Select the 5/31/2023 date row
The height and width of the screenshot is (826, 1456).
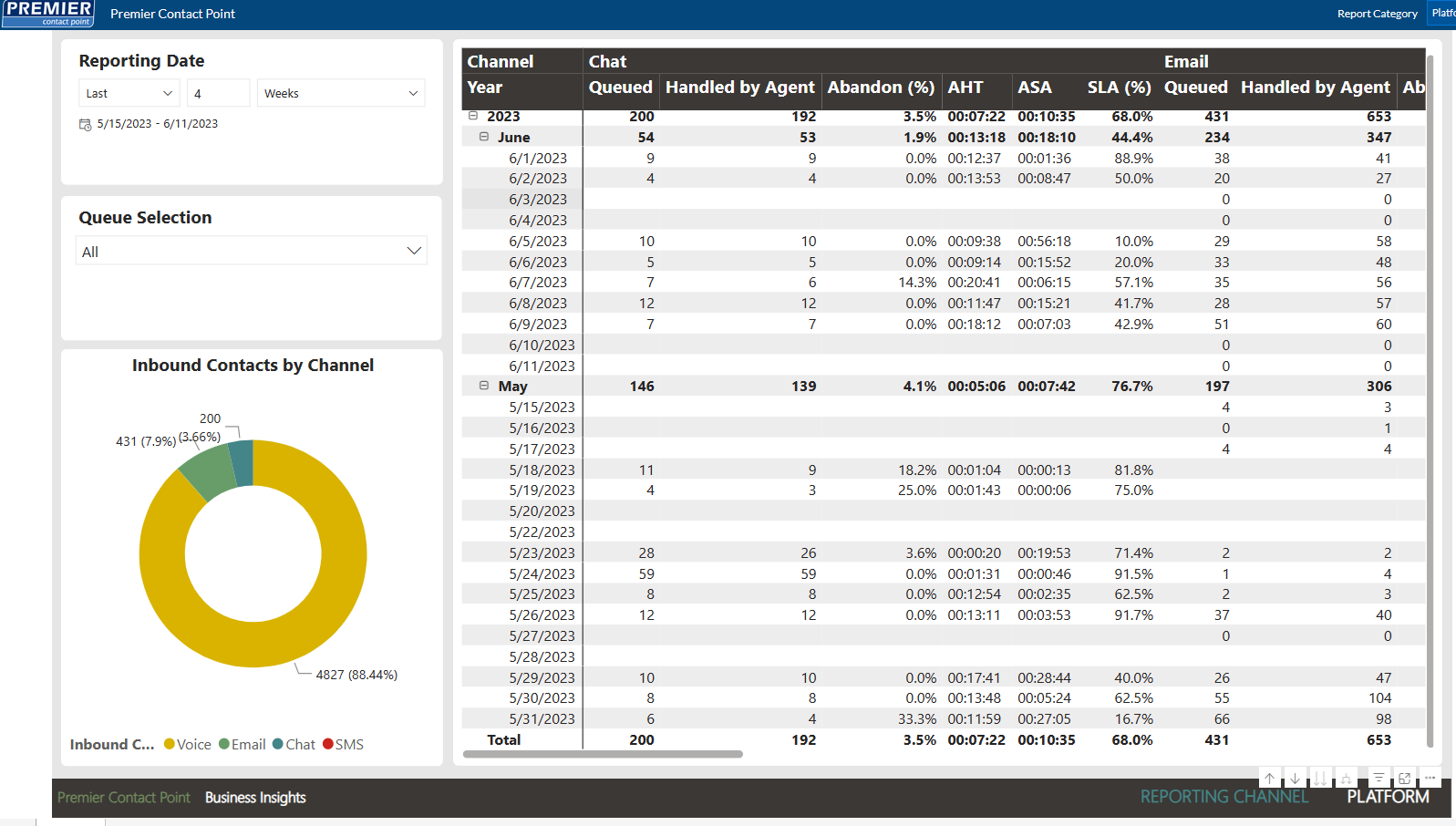542,718
